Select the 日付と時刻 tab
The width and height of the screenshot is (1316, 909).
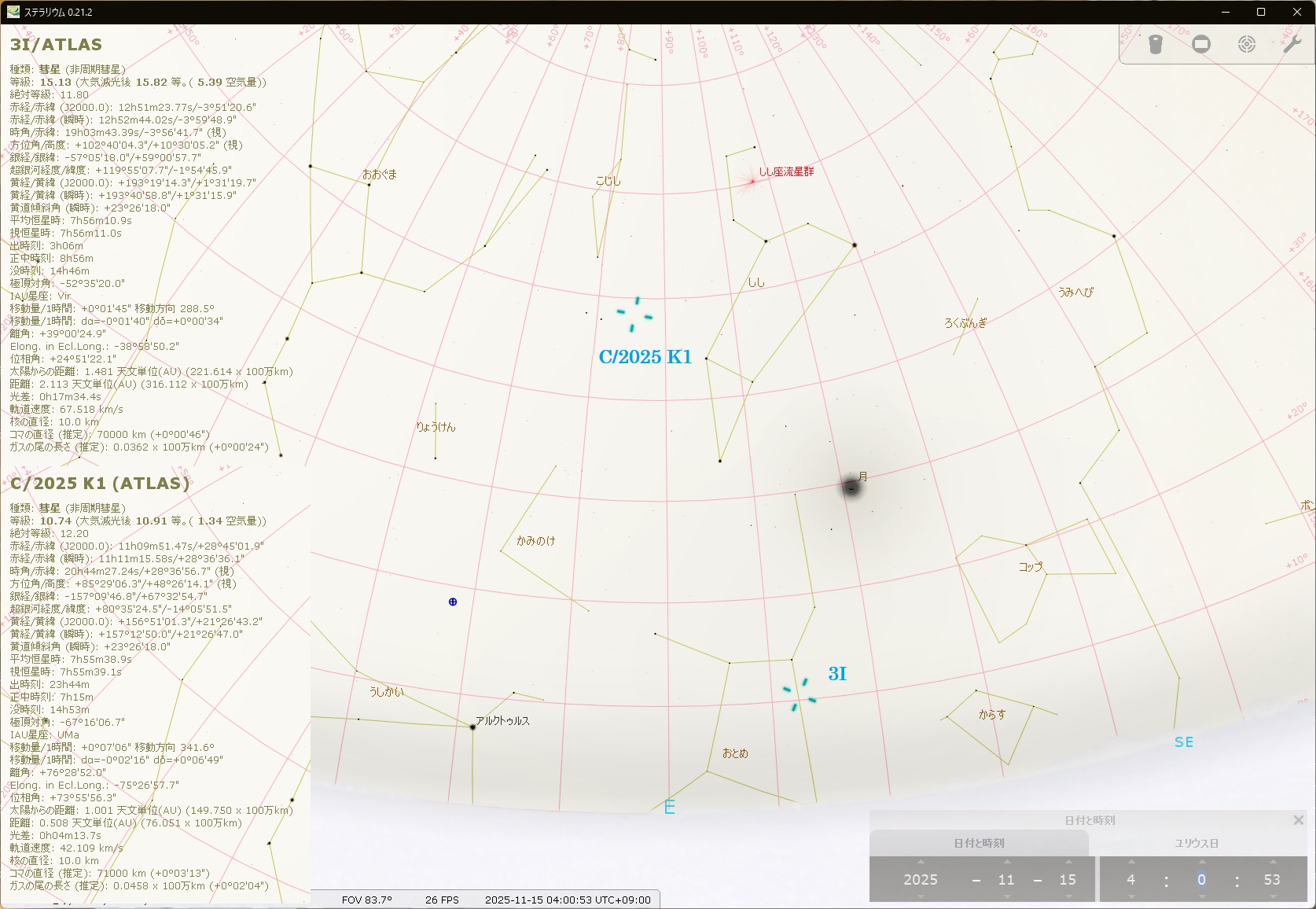(x=979, y=843)
